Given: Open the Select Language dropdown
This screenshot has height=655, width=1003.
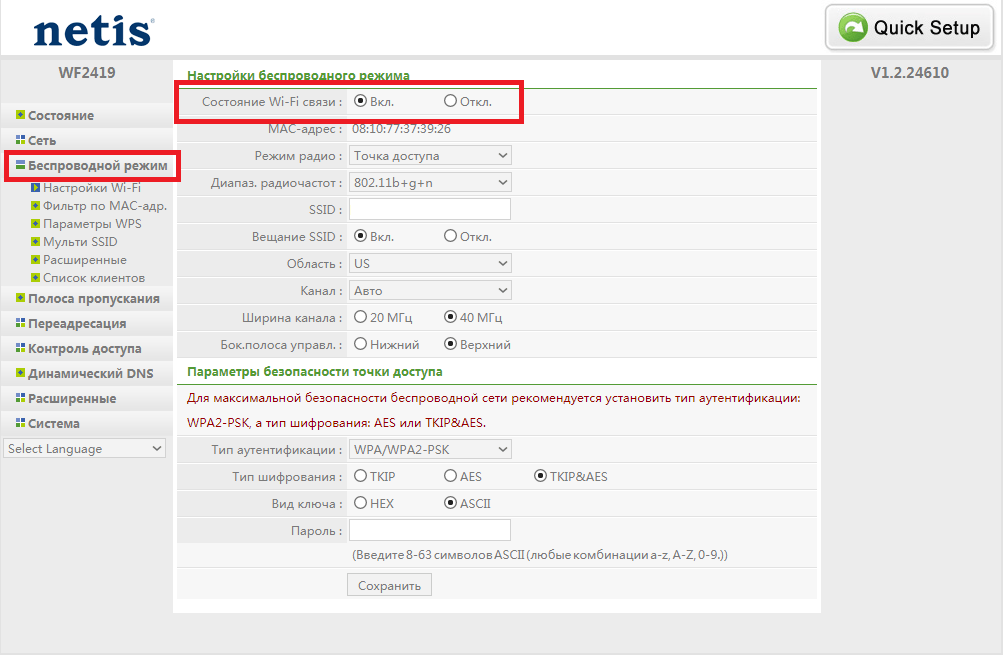Looking at the screenshot, I should coord(84,449).
